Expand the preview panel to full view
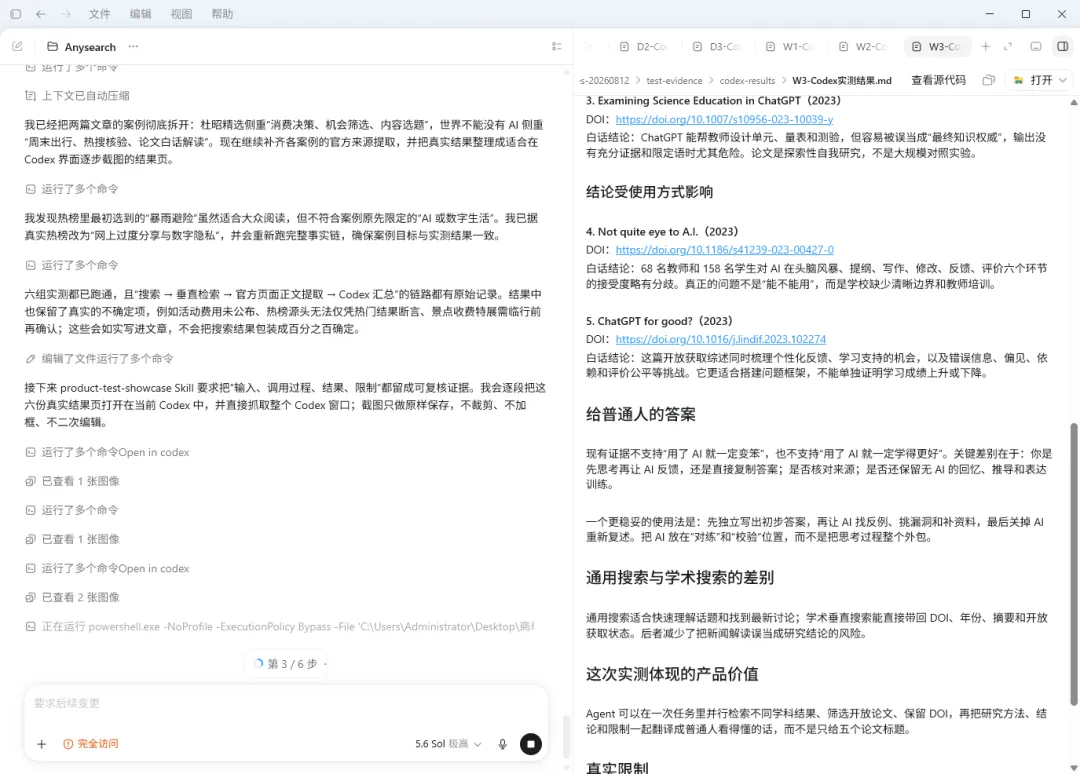The image size is (1080, 774). click(x=1008, y=46)
